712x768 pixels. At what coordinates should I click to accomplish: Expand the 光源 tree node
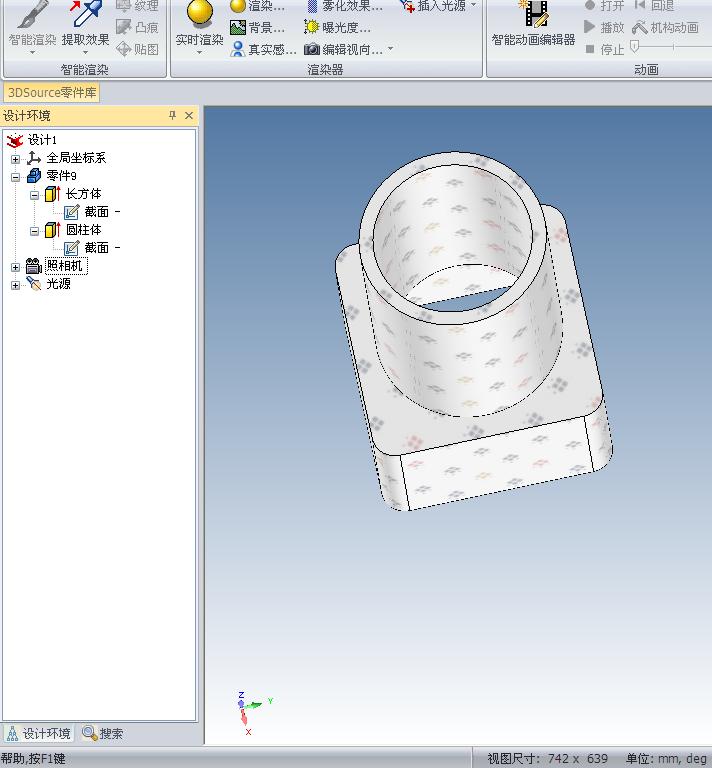[x=15, y=285]
